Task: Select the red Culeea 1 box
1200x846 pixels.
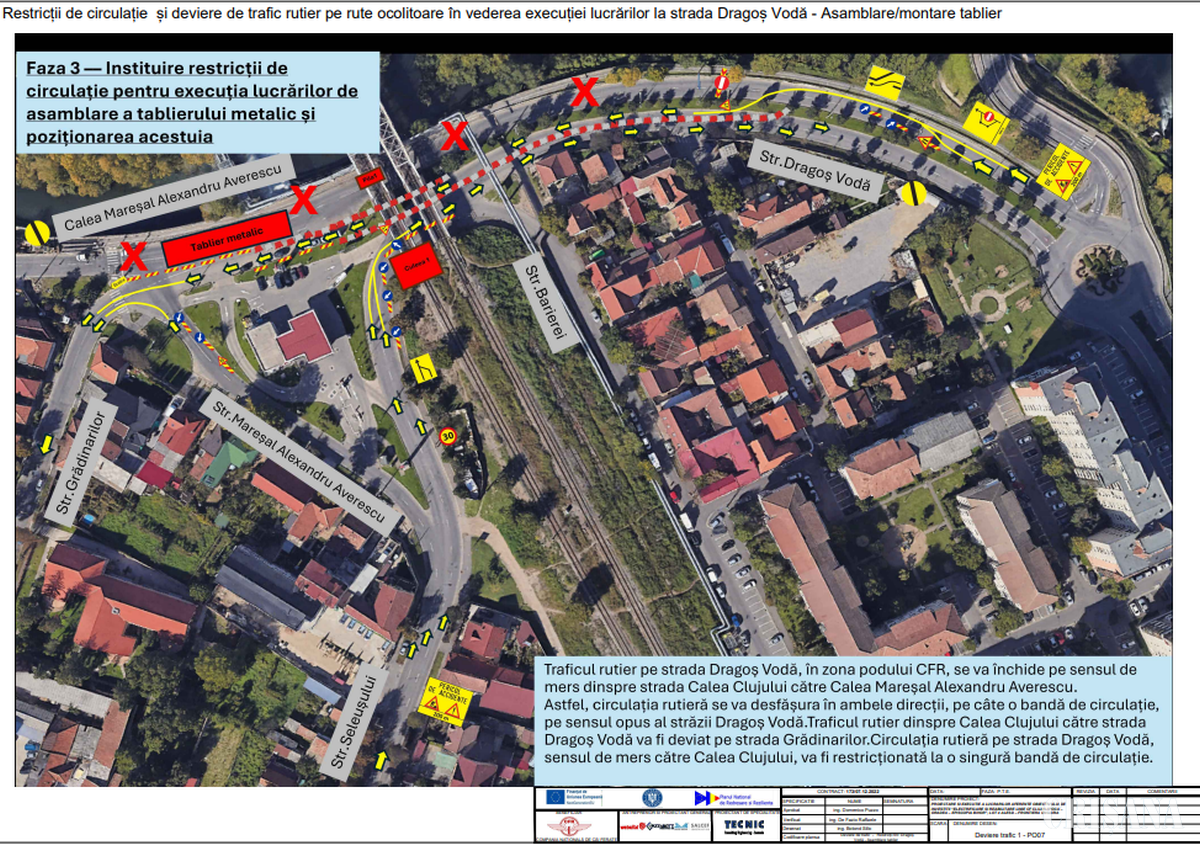Action: 418,266
